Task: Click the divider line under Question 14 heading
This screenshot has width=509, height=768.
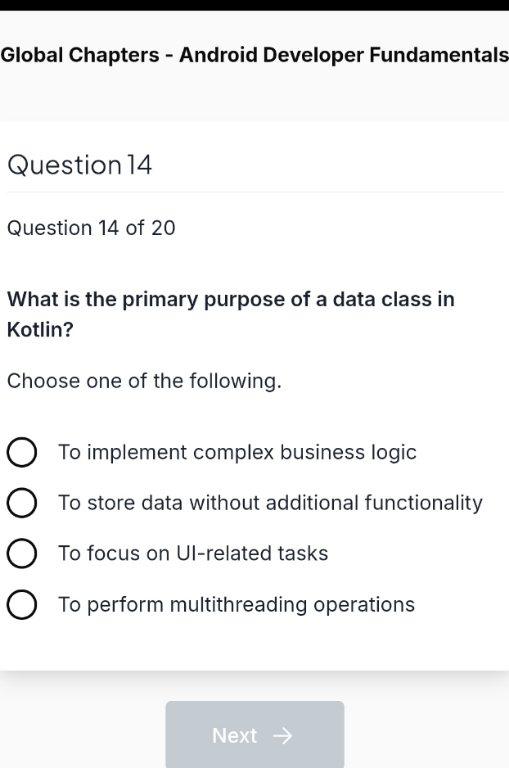Action: click(x=254, y=192)
